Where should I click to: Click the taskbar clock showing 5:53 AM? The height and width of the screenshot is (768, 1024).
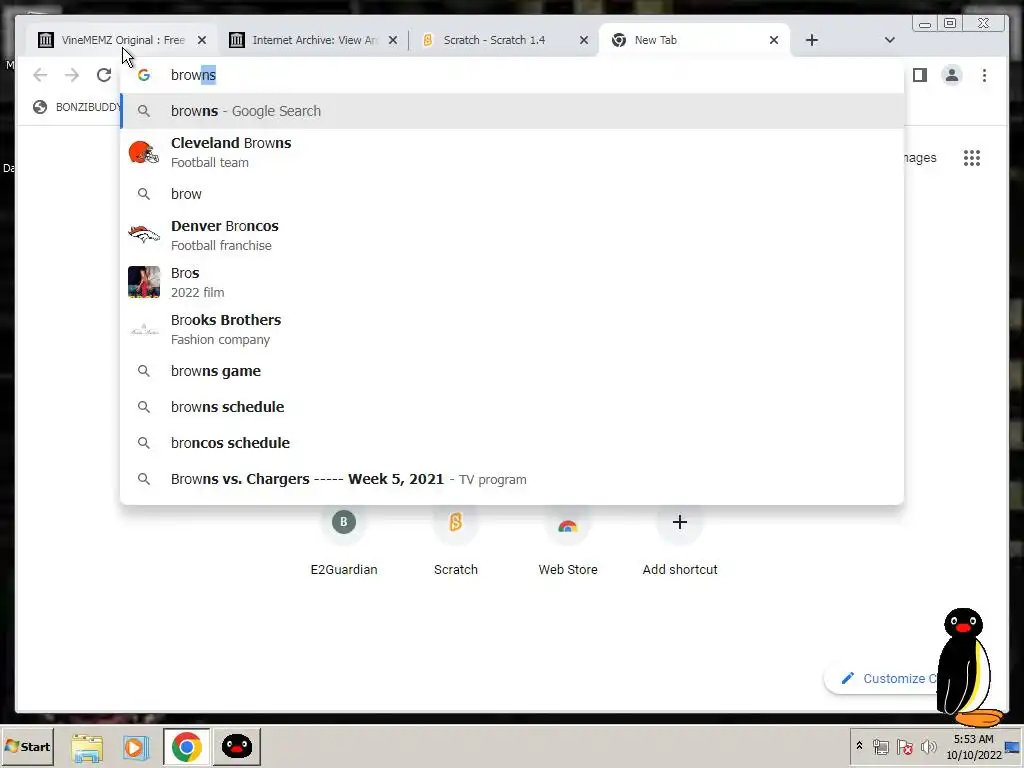click(x=974, y=746)
